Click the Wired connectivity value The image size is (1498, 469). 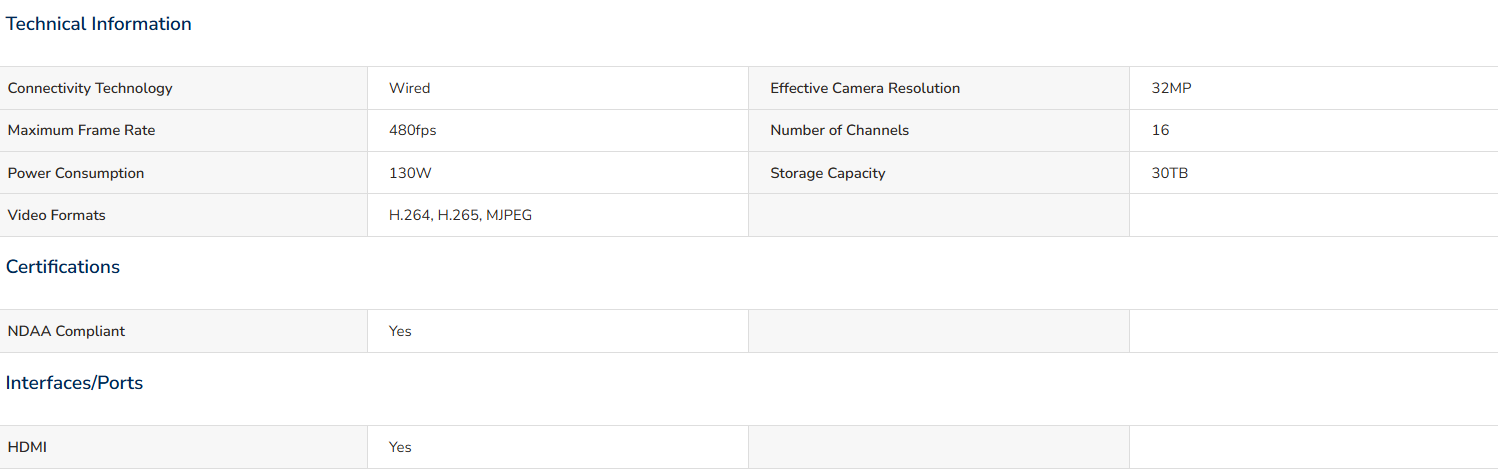410,88
